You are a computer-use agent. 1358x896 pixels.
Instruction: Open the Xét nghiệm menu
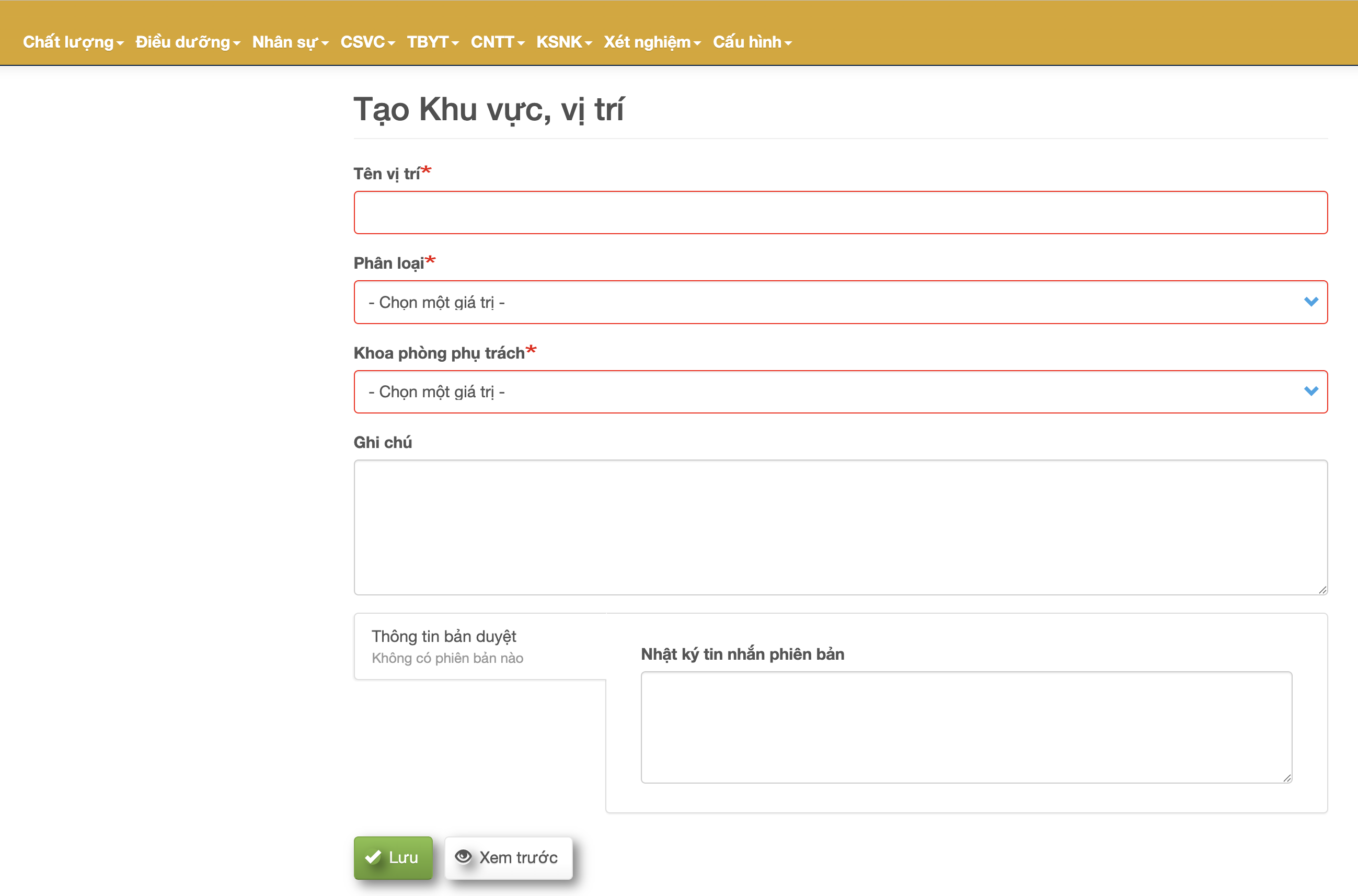652,42
